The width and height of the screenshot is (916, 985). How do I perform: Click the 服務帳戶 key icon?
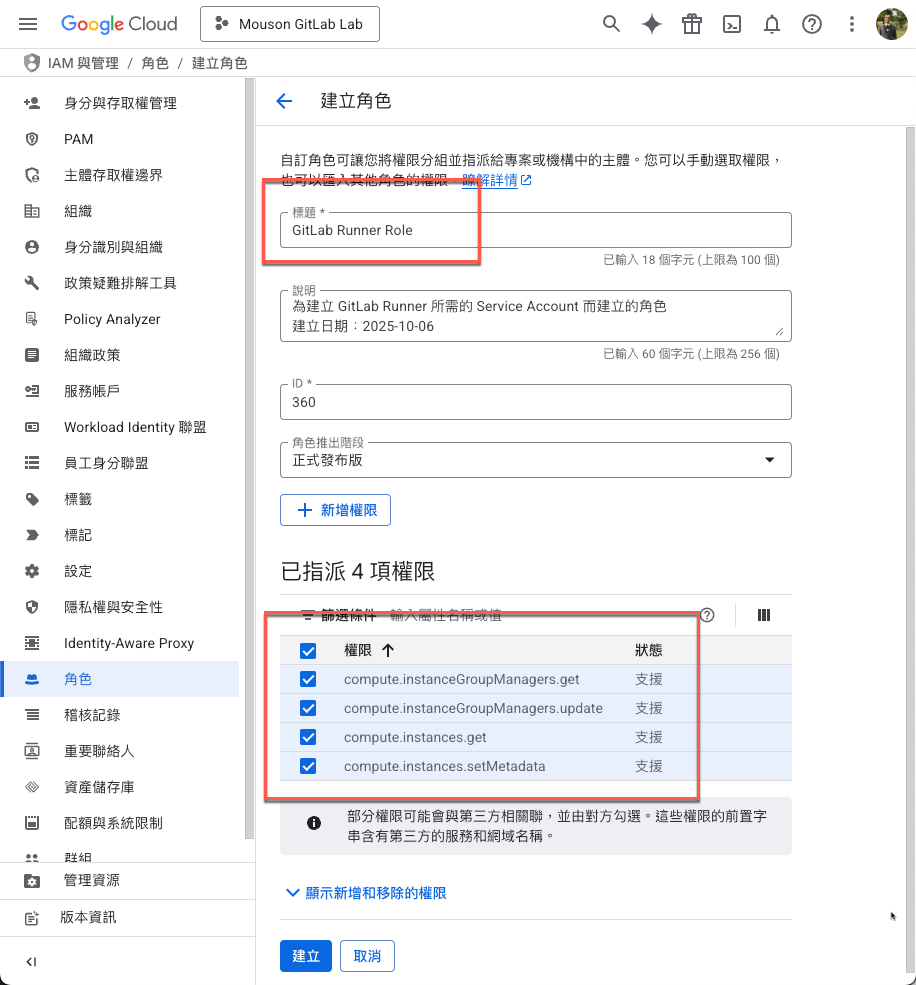click(x=31, y=391)
